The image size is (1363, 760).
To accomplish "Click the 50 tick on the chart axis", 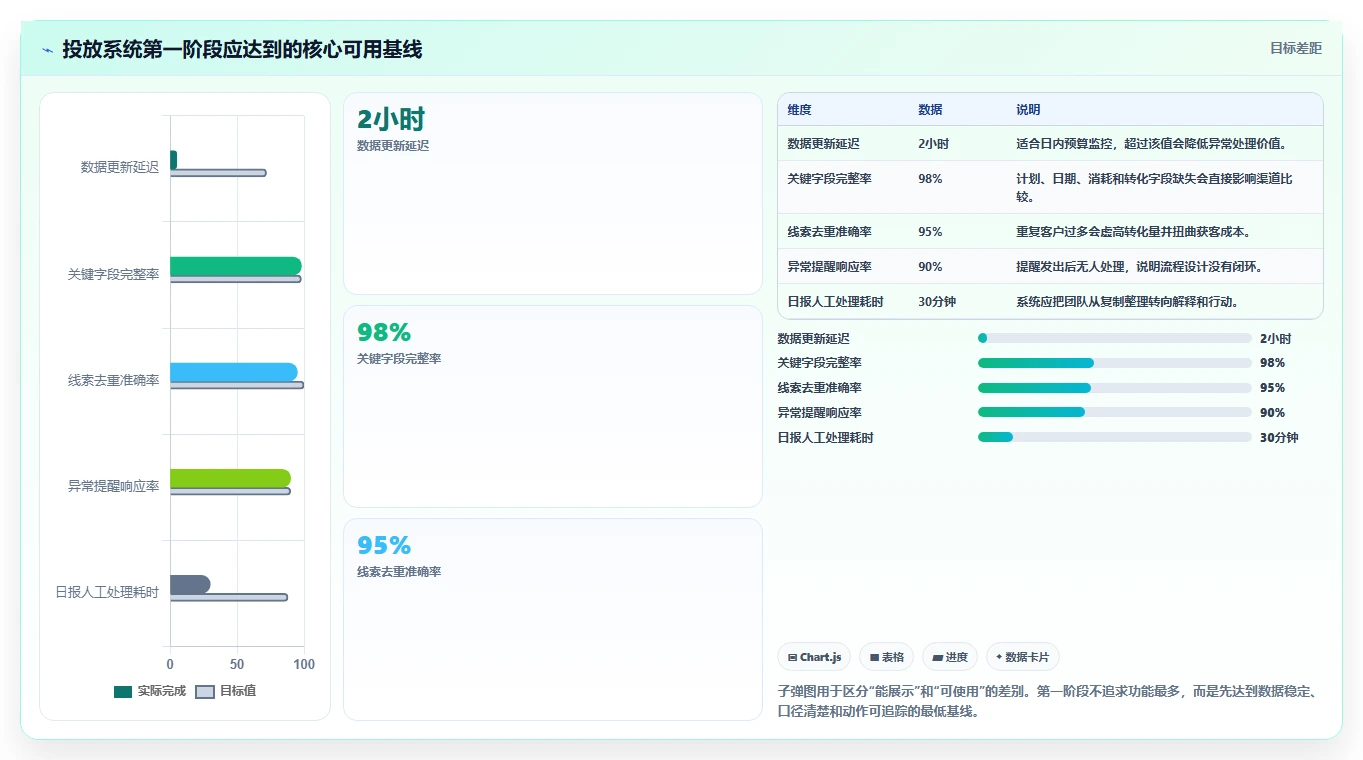I will (x=237, y=664).
